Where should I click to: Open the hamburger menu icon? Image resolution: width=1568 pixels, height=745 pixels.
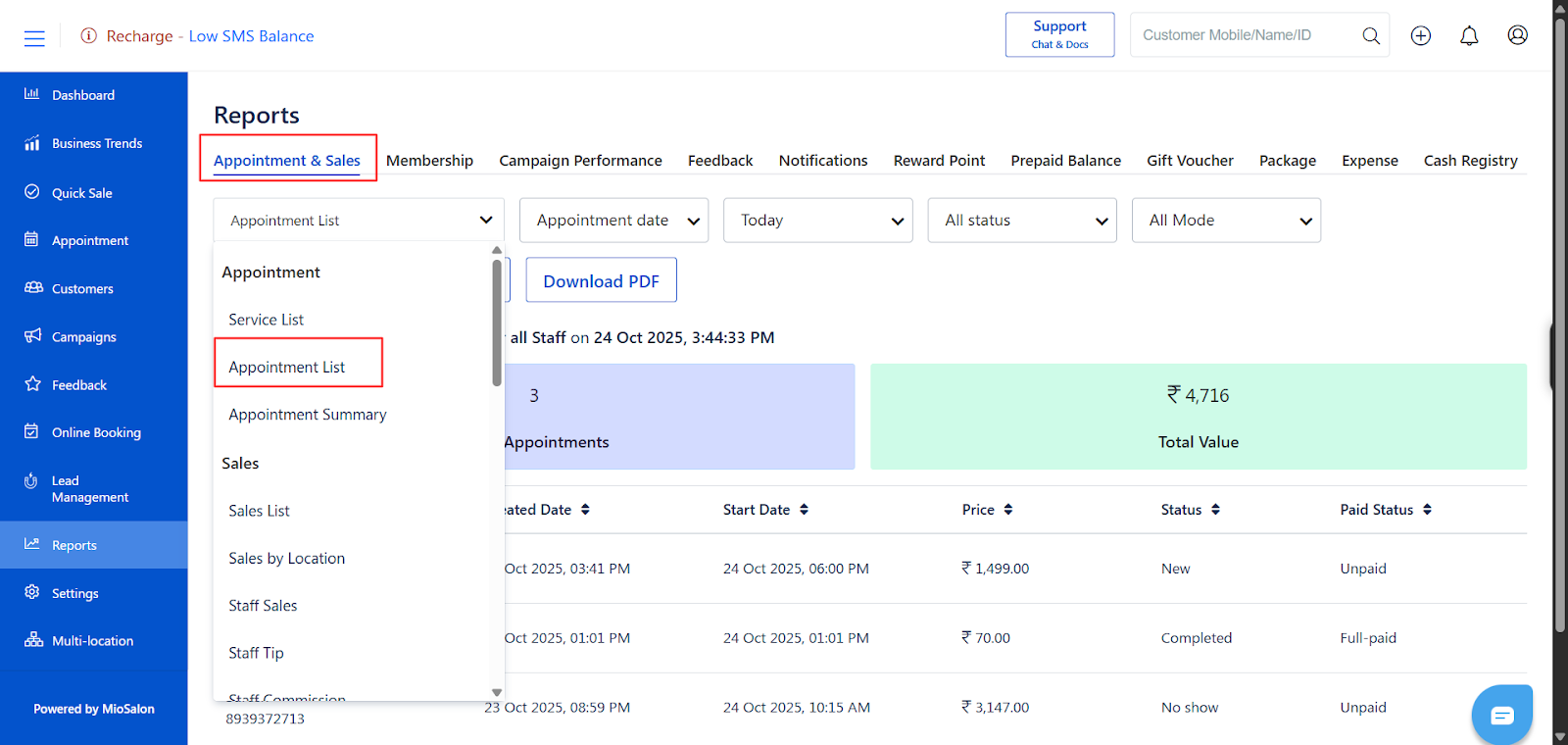click(x=34, y=38)
